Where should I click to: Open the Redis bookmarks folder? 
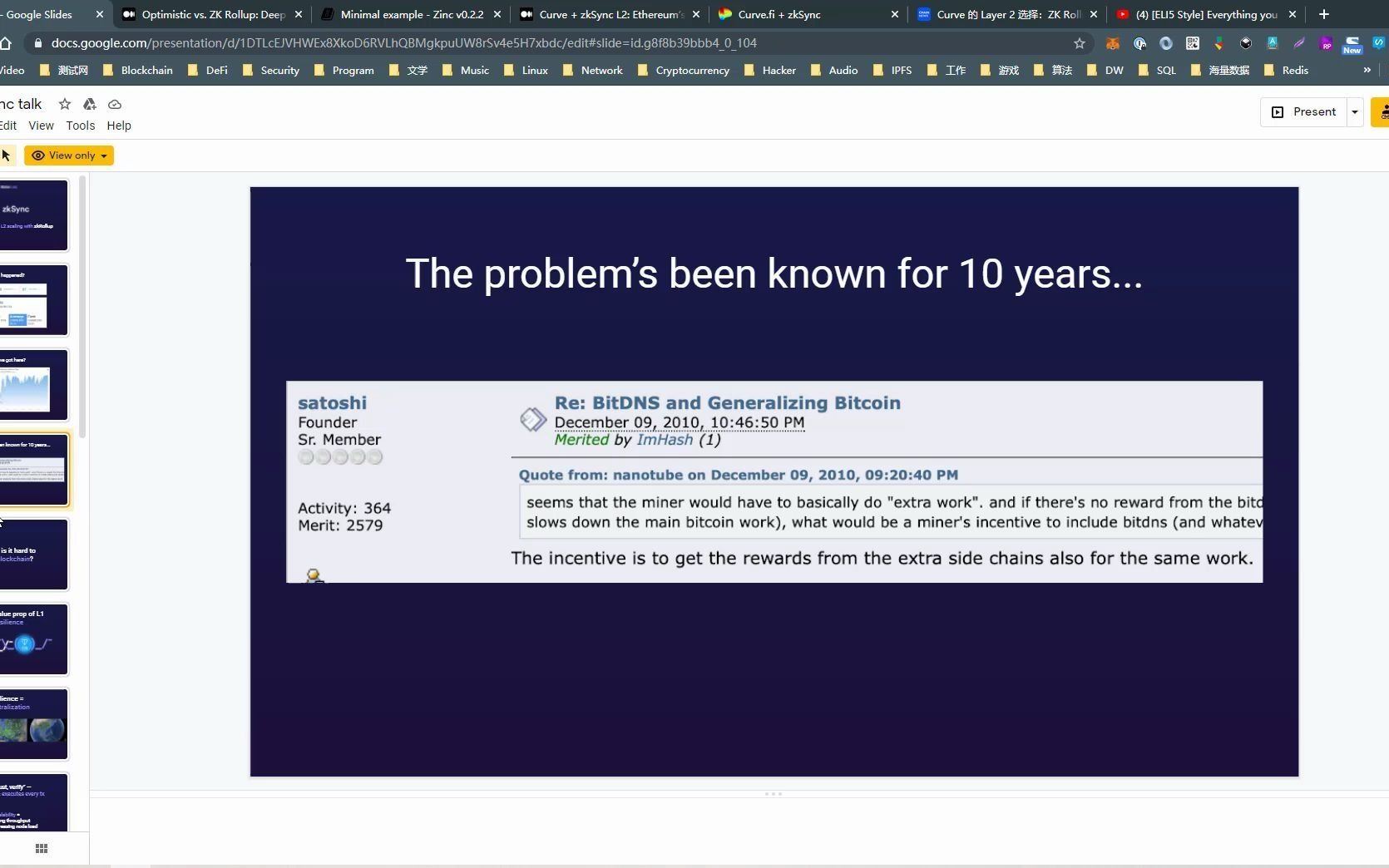click(1286, 70)
